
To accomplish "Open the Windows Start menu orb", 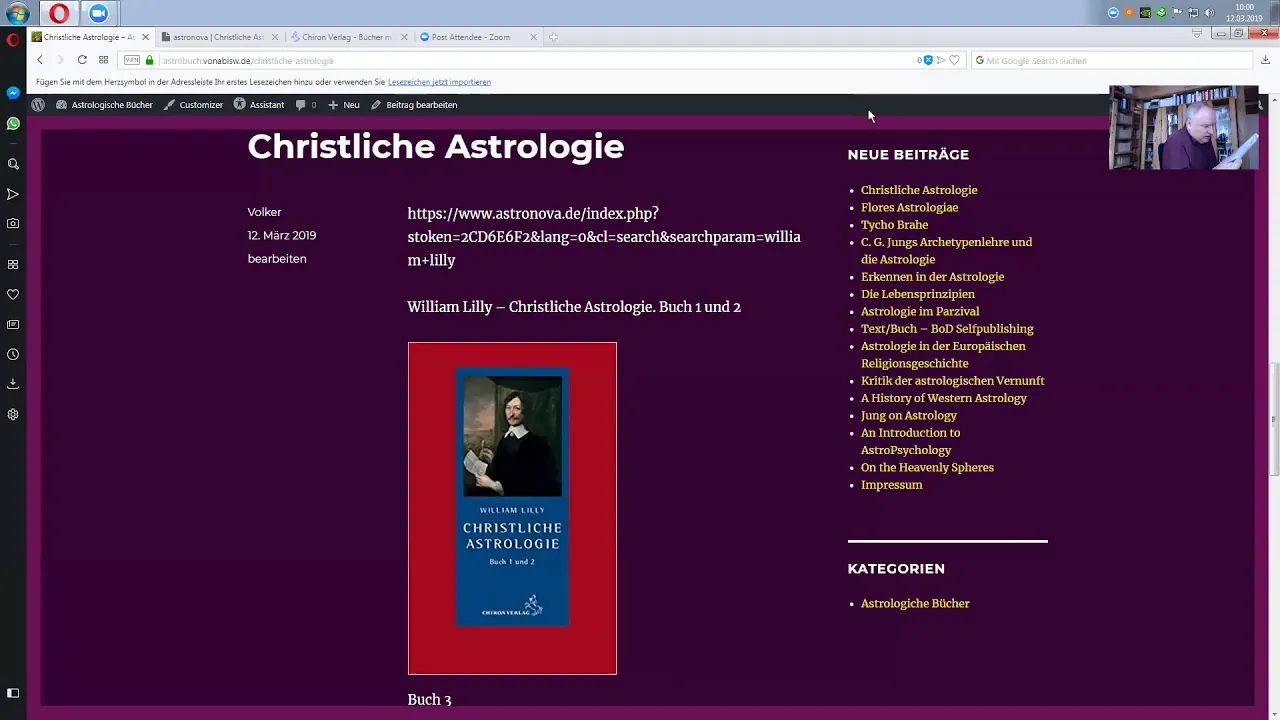I will click(17, 13).
